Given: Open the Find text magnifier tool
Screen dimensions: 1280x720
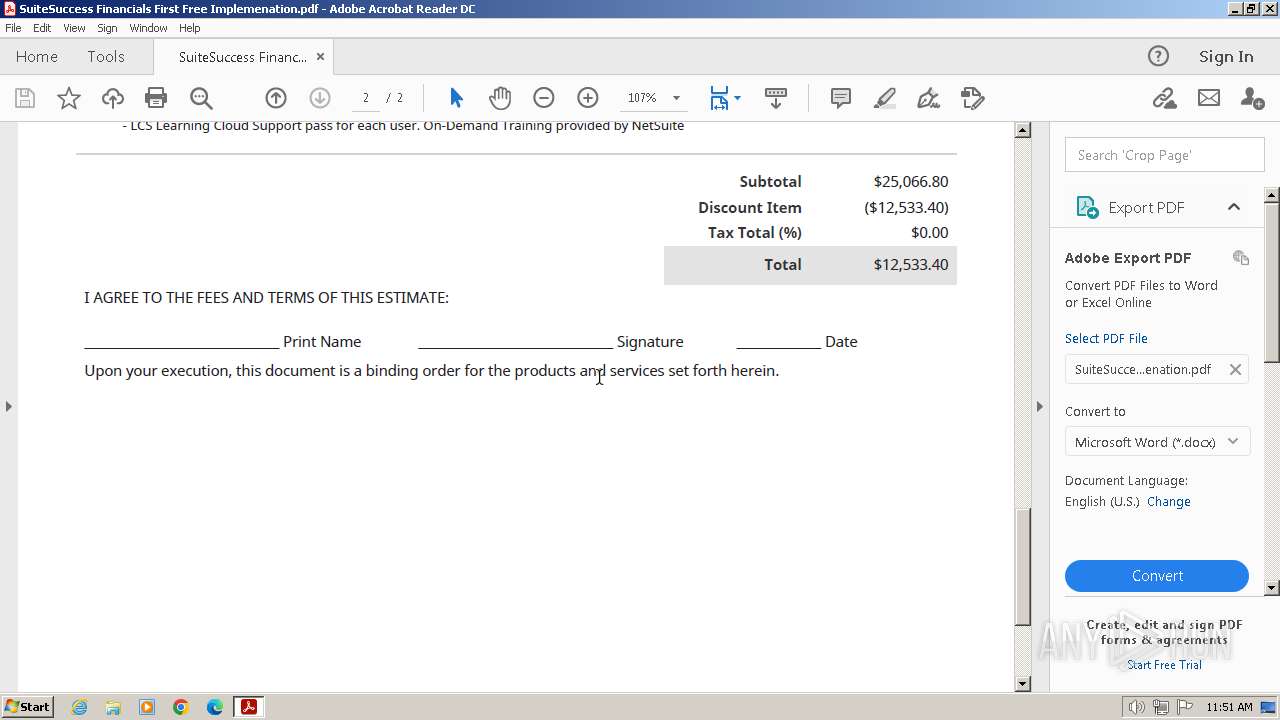Looking at the screenshot, I should (201, 98).
